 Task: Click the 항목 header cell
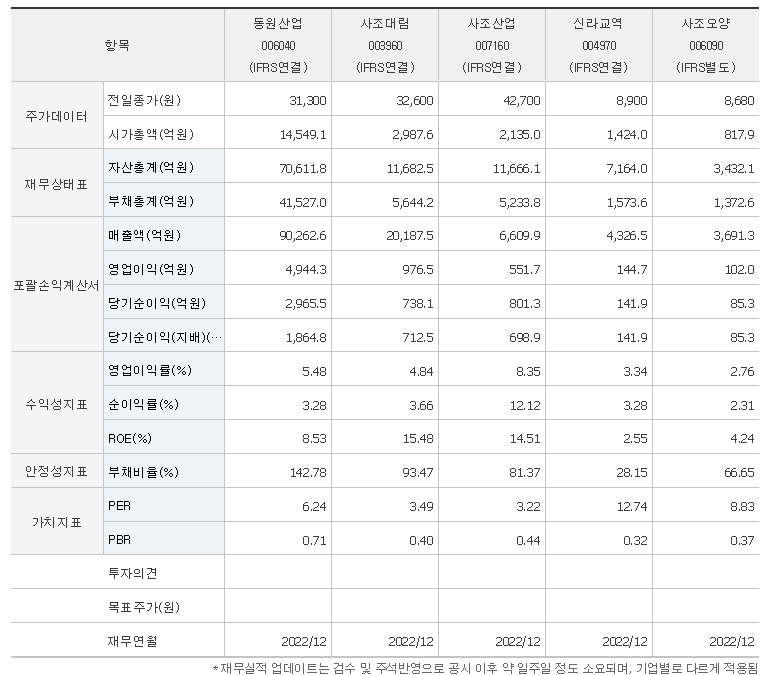pyautogui.click(x=117, y=45)
